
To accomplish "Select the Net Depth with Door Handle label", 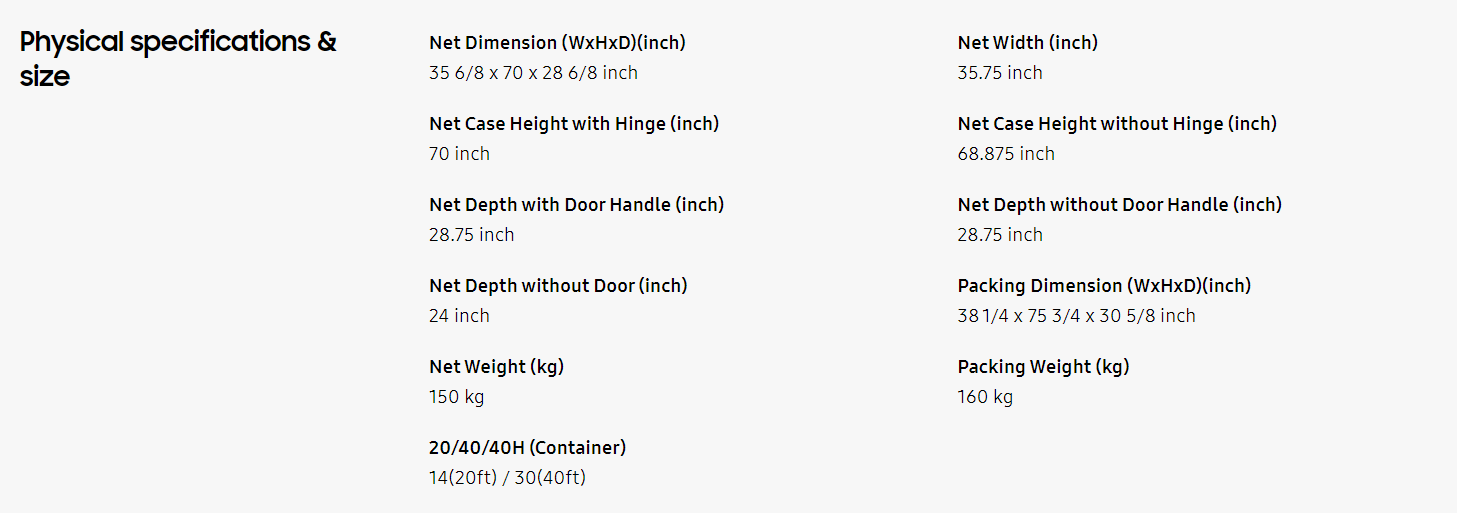I will pos(576,205).
